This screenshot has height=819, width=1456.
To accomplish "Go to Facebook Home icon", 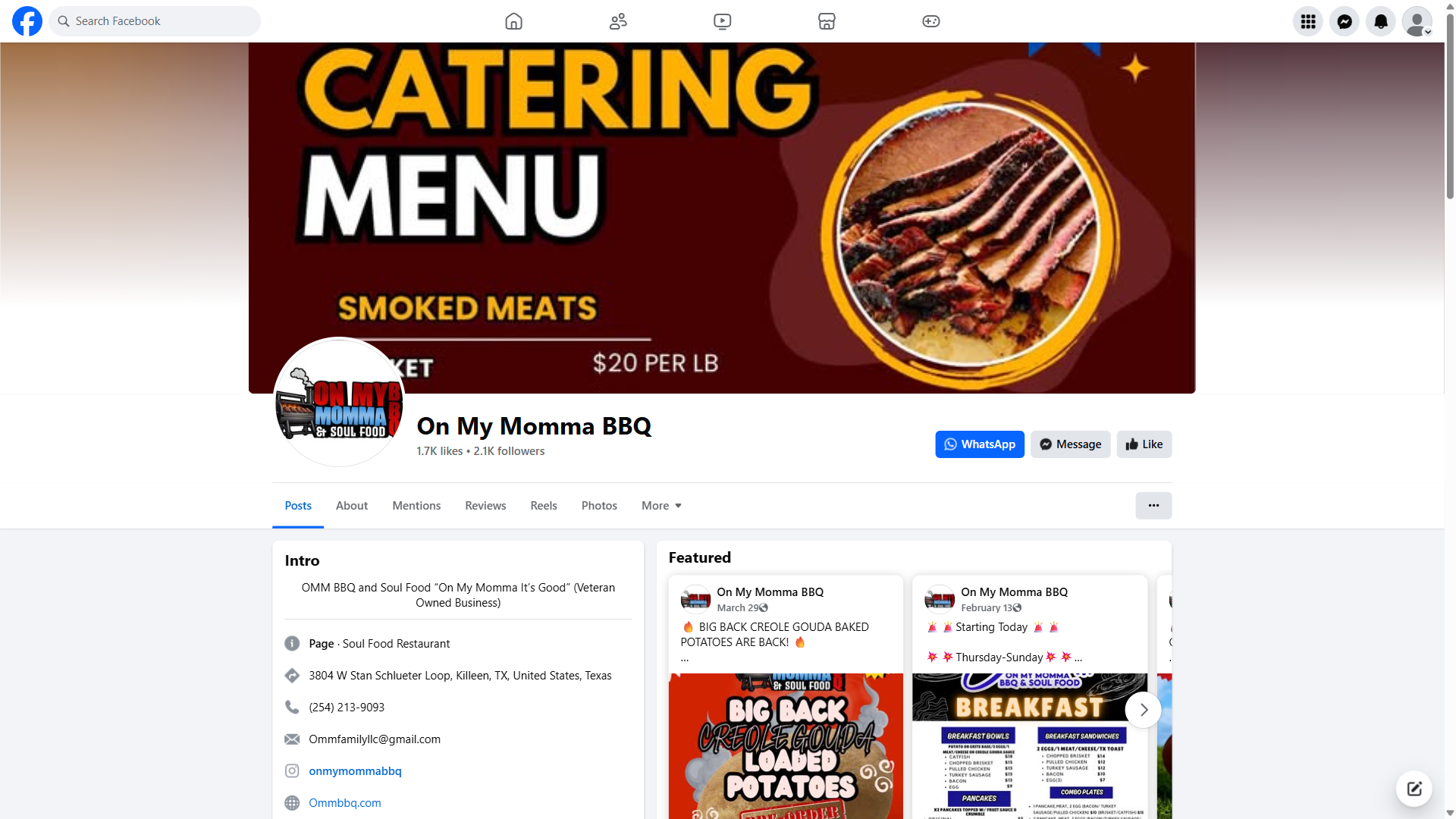I will pos(513,21).
